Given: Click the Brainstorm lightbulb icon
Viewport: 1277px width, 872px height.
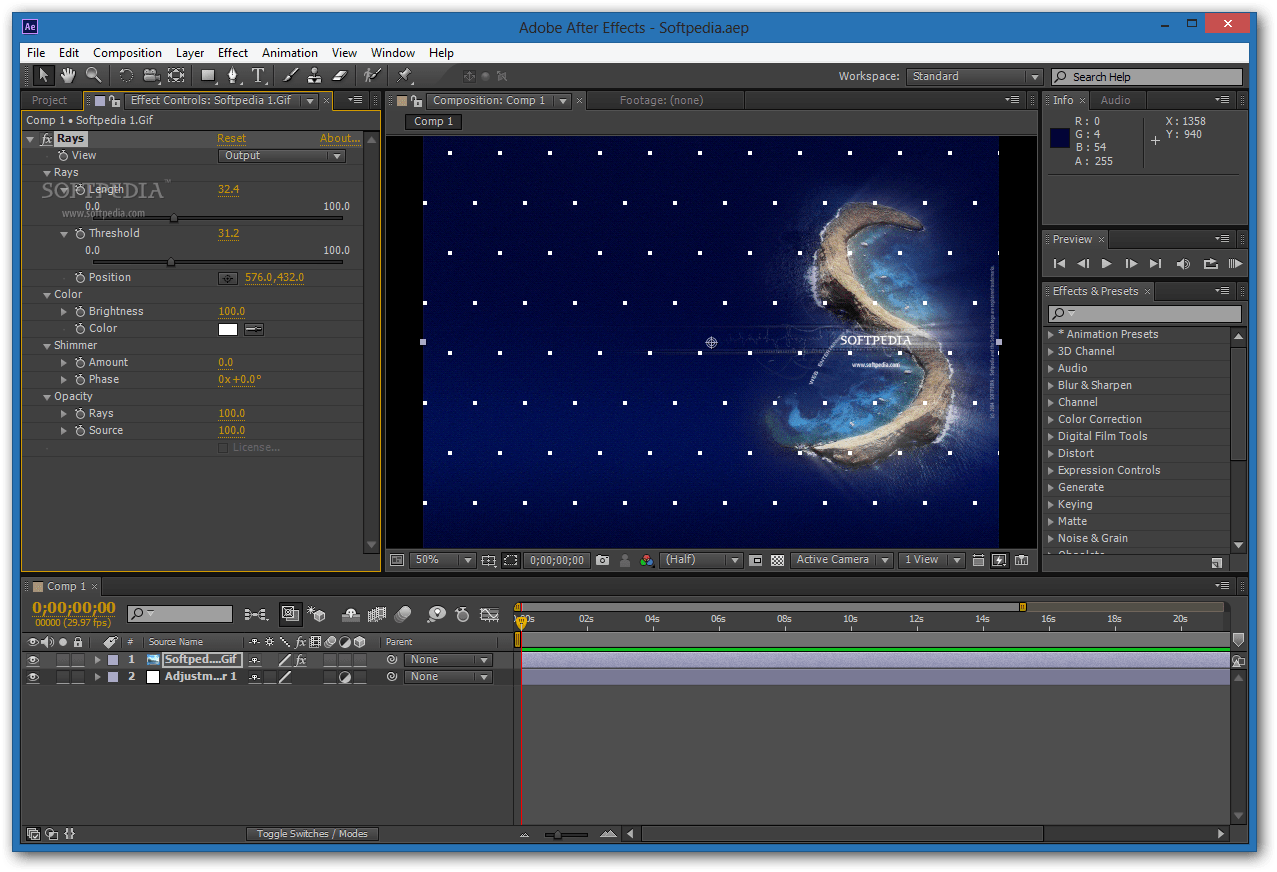Looking at the screenshot, I should 436,614.
